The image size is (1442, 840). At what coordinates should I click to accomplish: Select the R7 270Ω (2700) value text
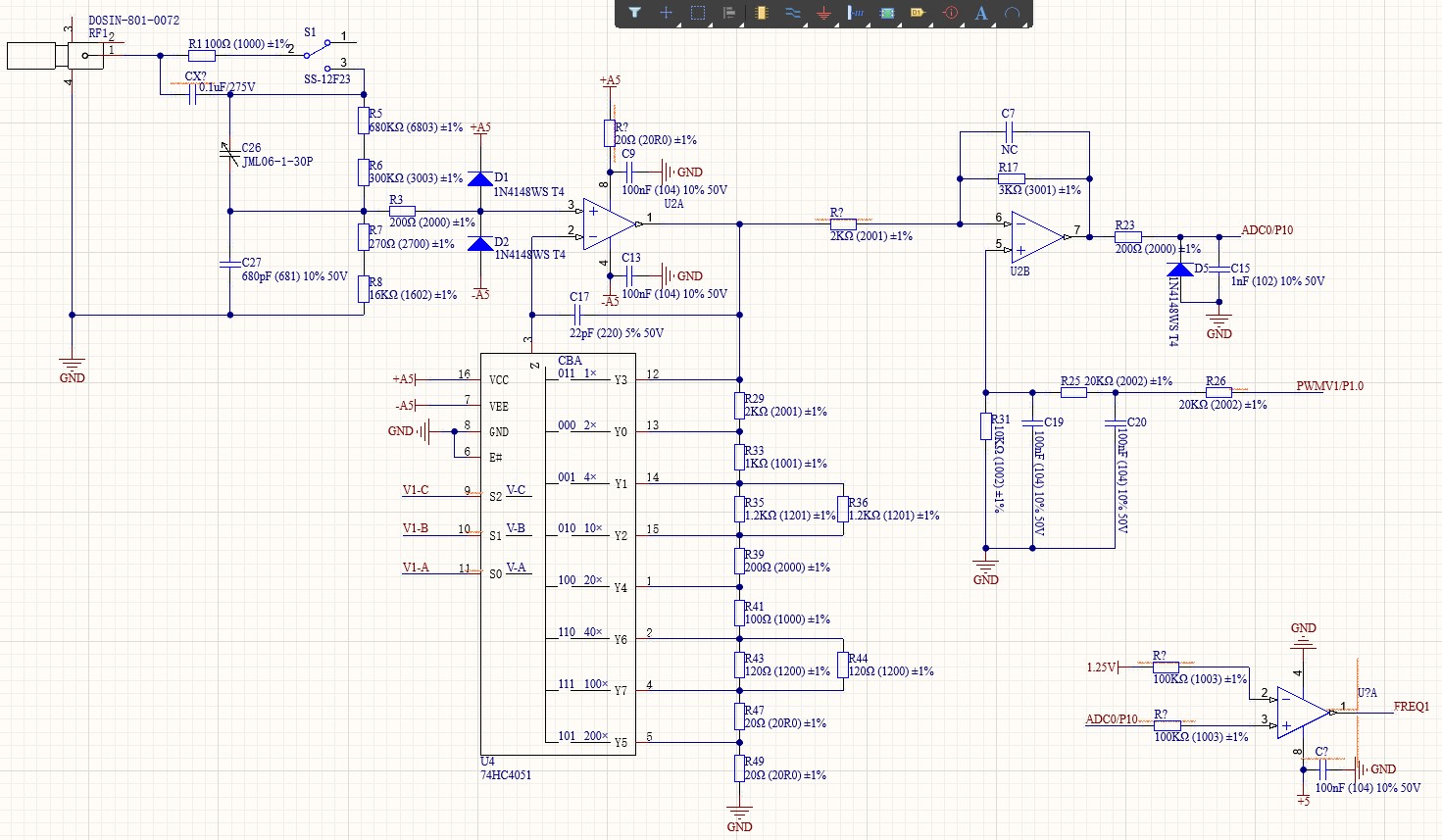(x=412, y=244)
